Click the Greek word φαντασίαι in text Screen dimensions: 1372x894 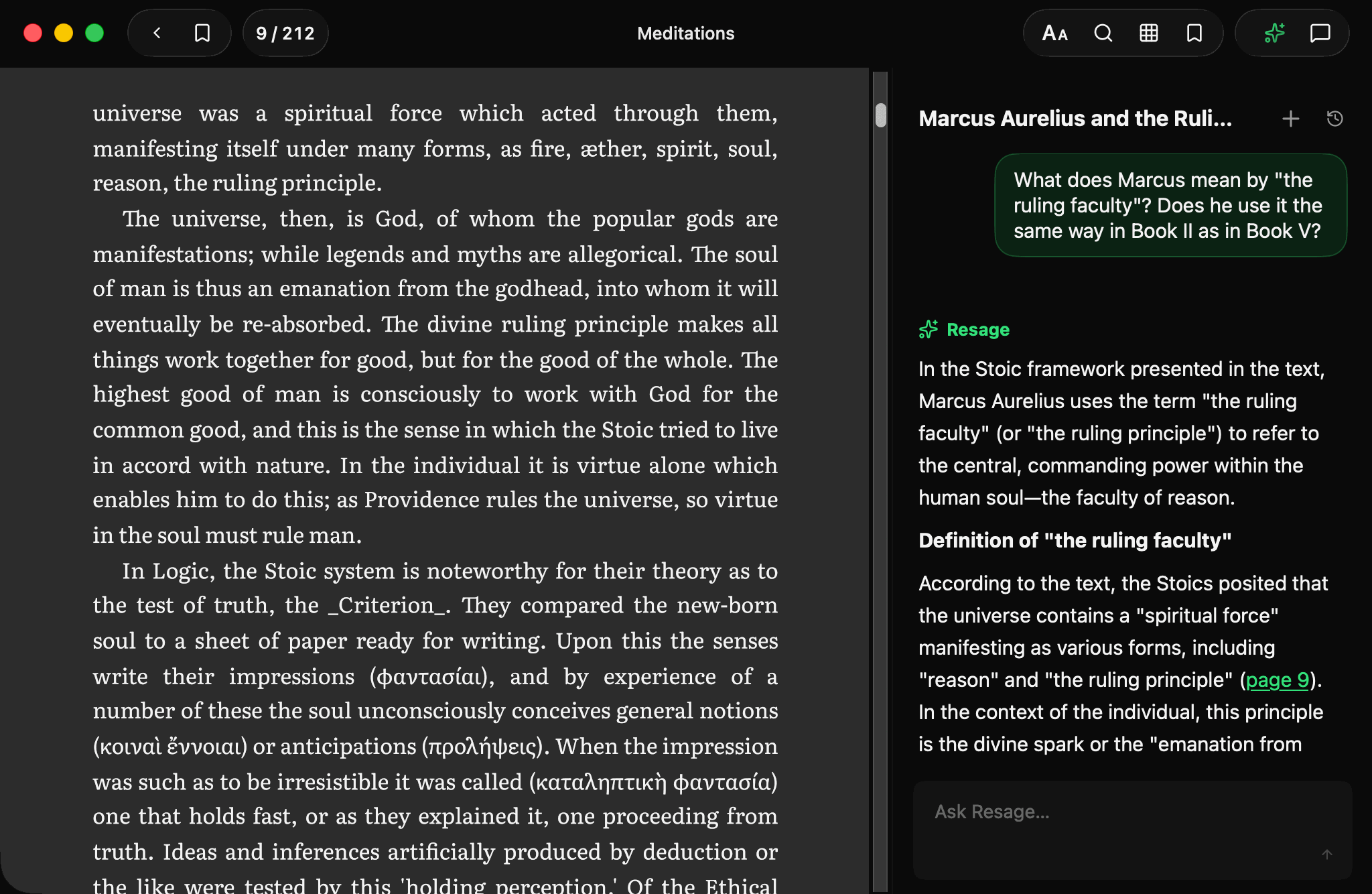point(431,677)
